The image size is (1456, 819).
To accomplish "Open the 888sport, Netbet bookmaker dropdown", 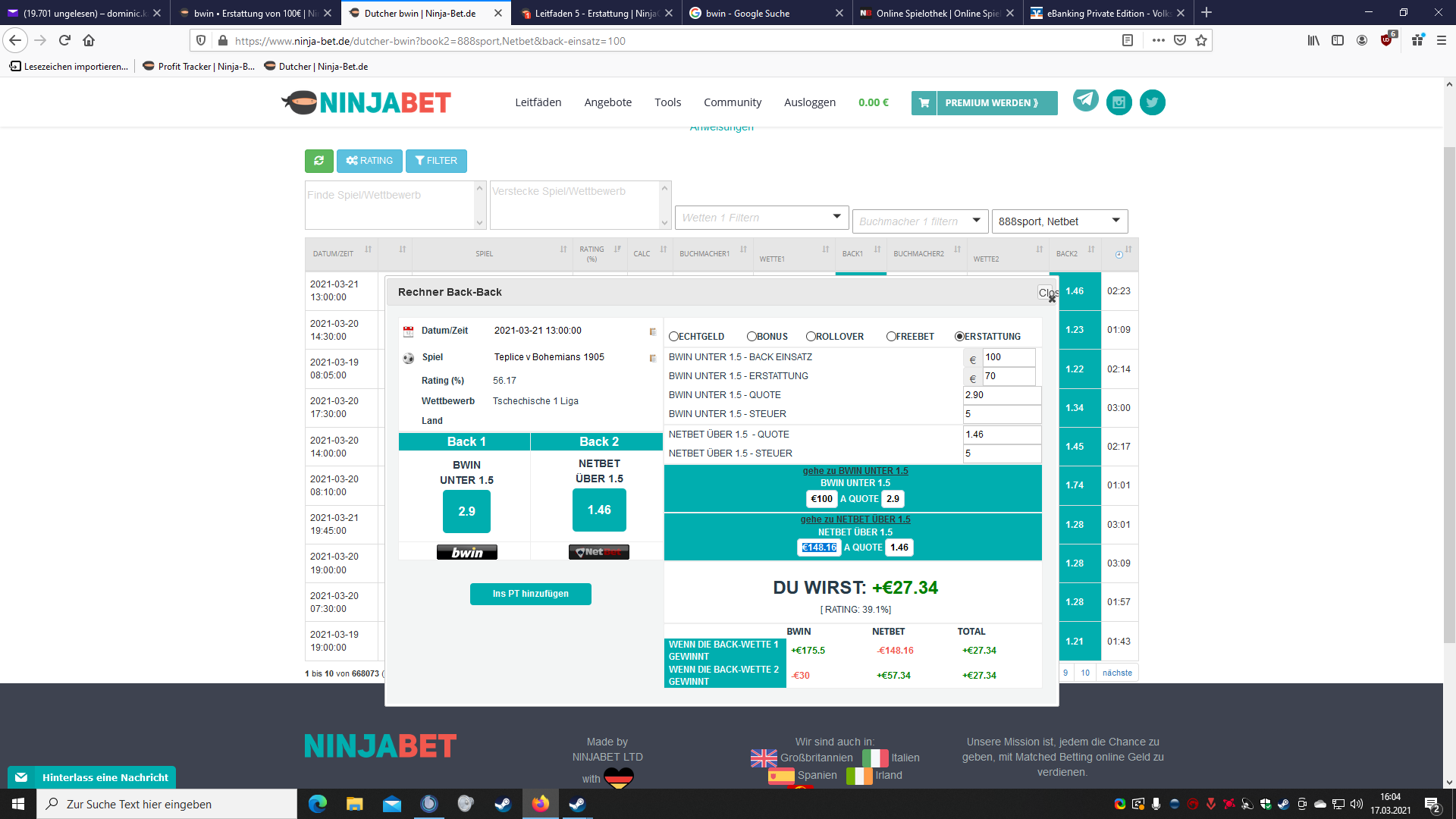I will tap(1059, 221).
